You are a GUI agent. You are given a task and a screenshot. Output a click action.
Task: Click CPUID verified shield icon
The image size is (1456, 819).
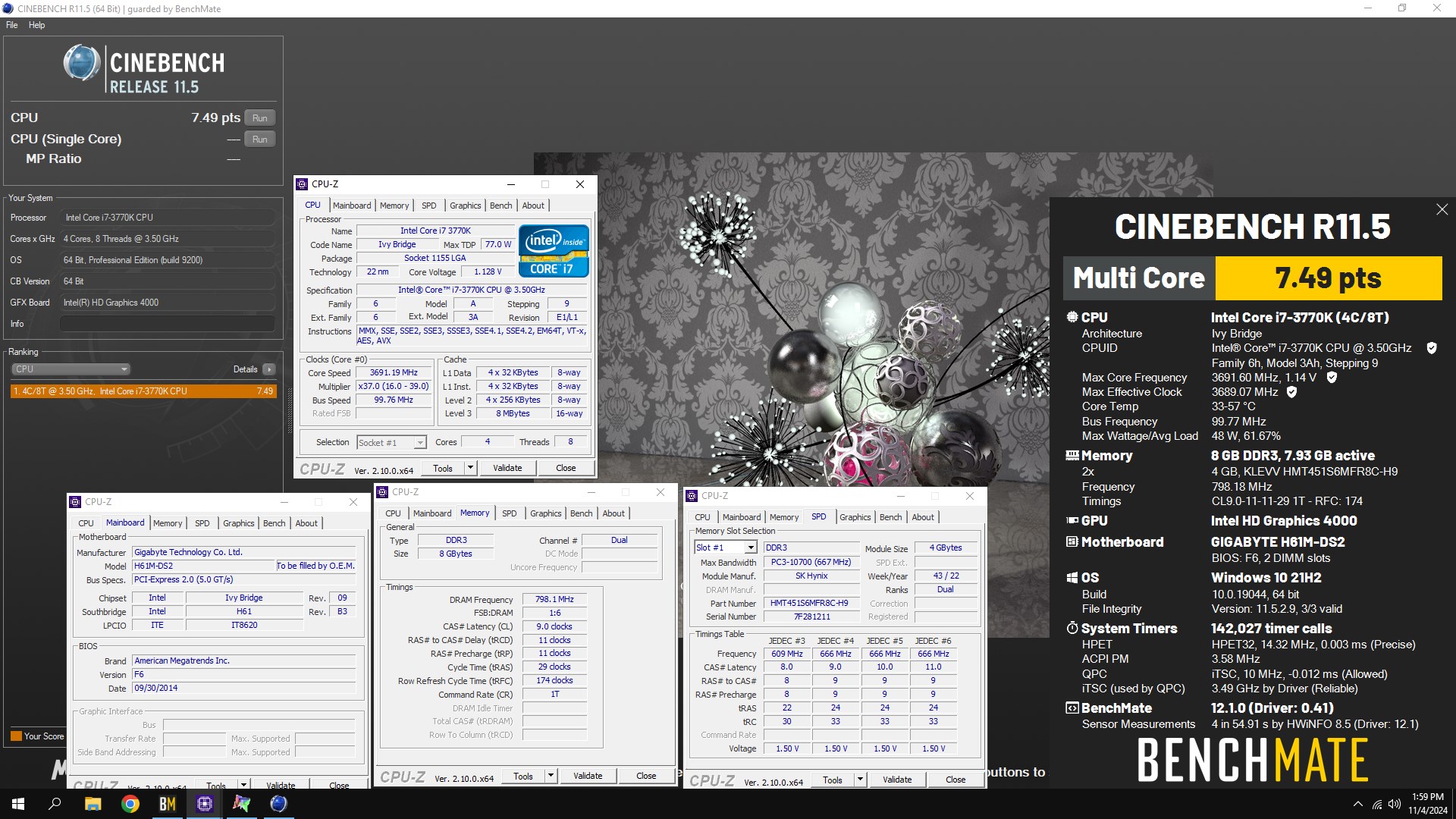coord(1432,348)
